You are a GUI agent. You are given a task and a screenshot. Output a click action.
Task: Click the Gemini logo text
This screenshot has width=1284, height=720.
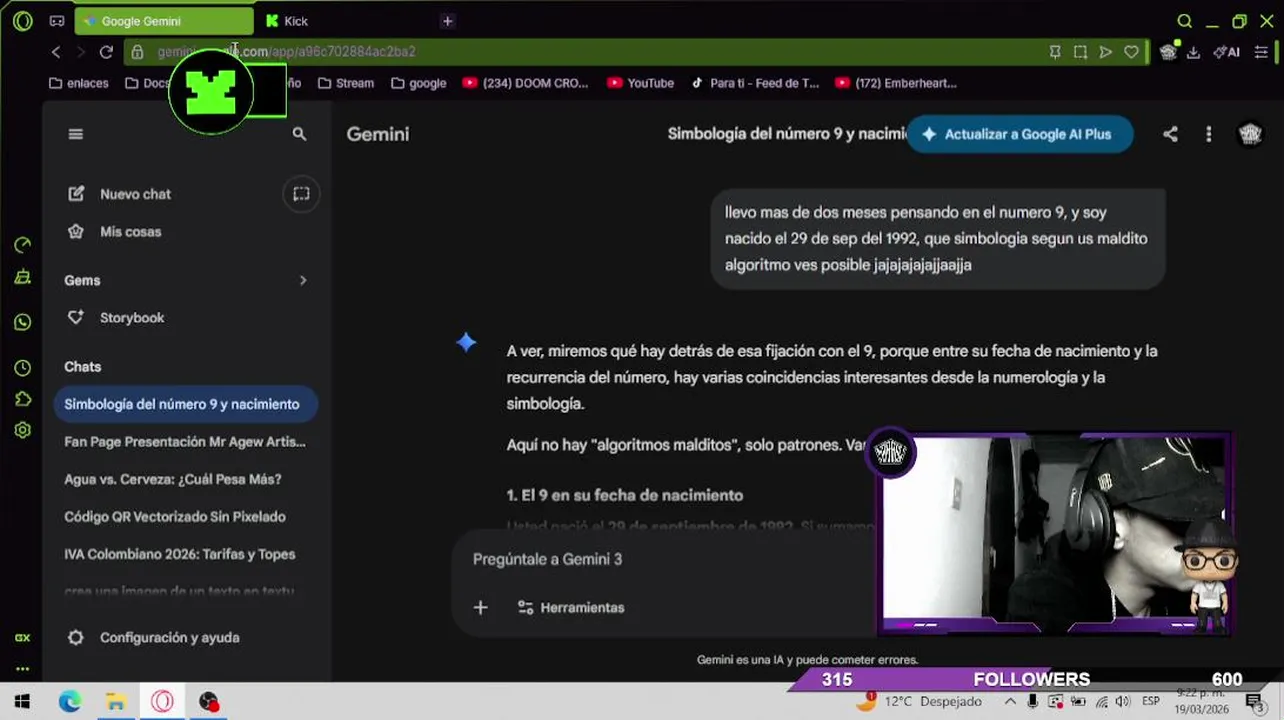pyautogui.click(x=378, y=134)
